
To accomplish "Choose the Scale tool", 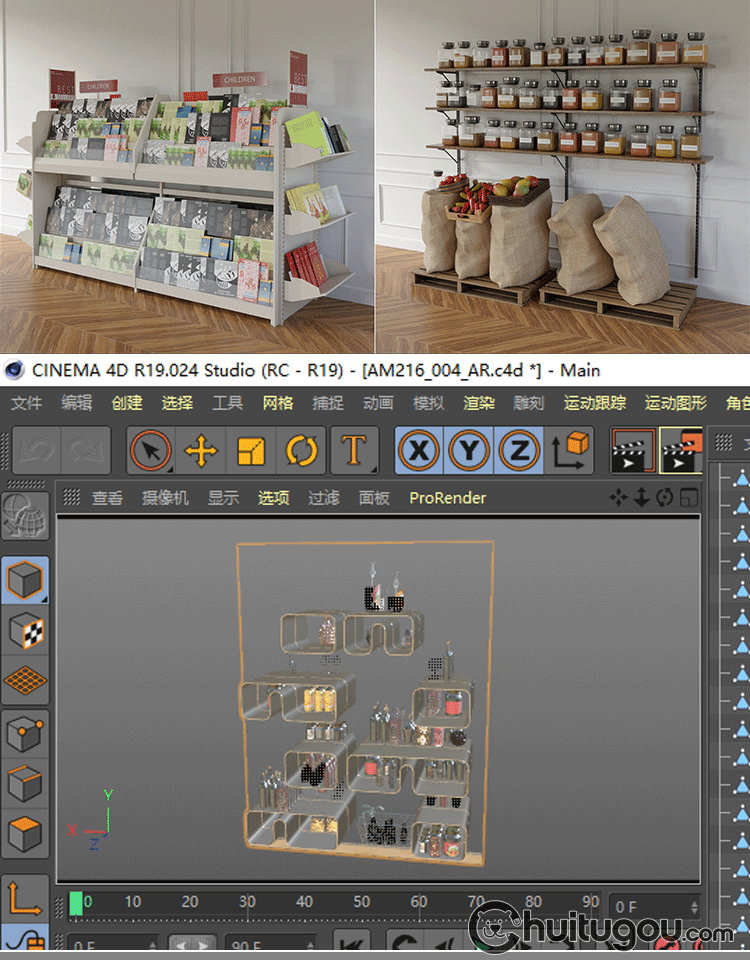I will [x=251, y=451].
